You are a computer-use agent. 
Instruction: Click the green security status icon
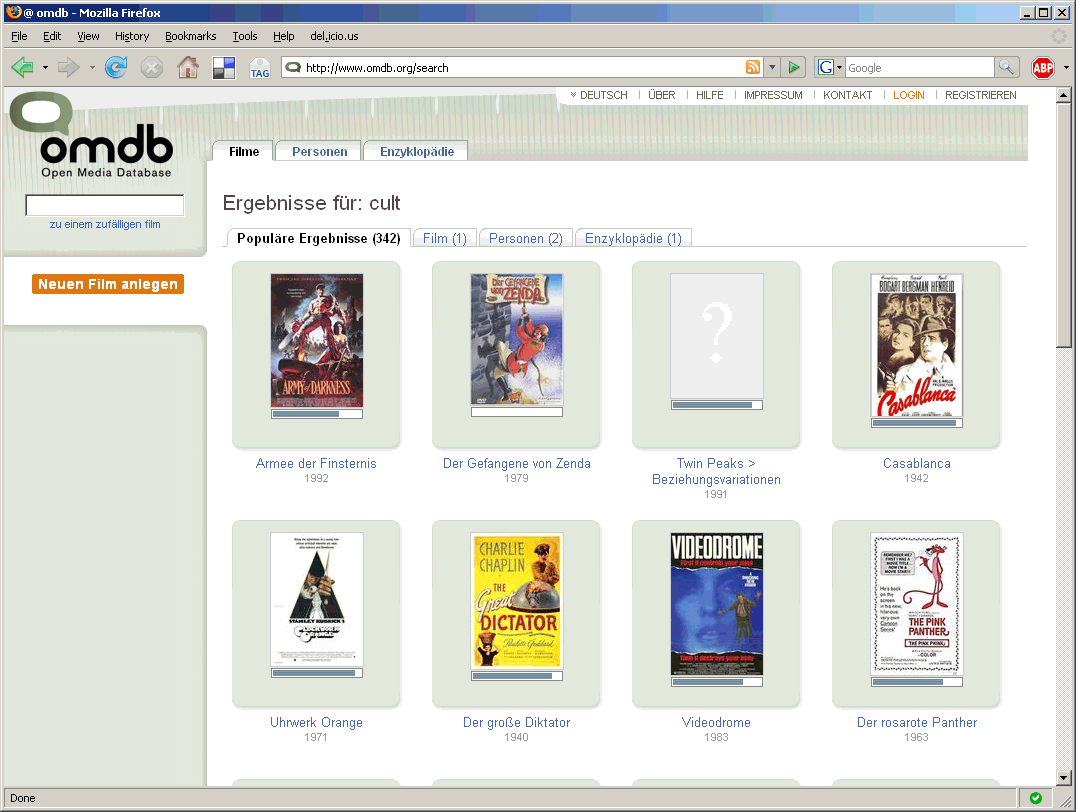pyautogui.click(x=1036, y=798)
